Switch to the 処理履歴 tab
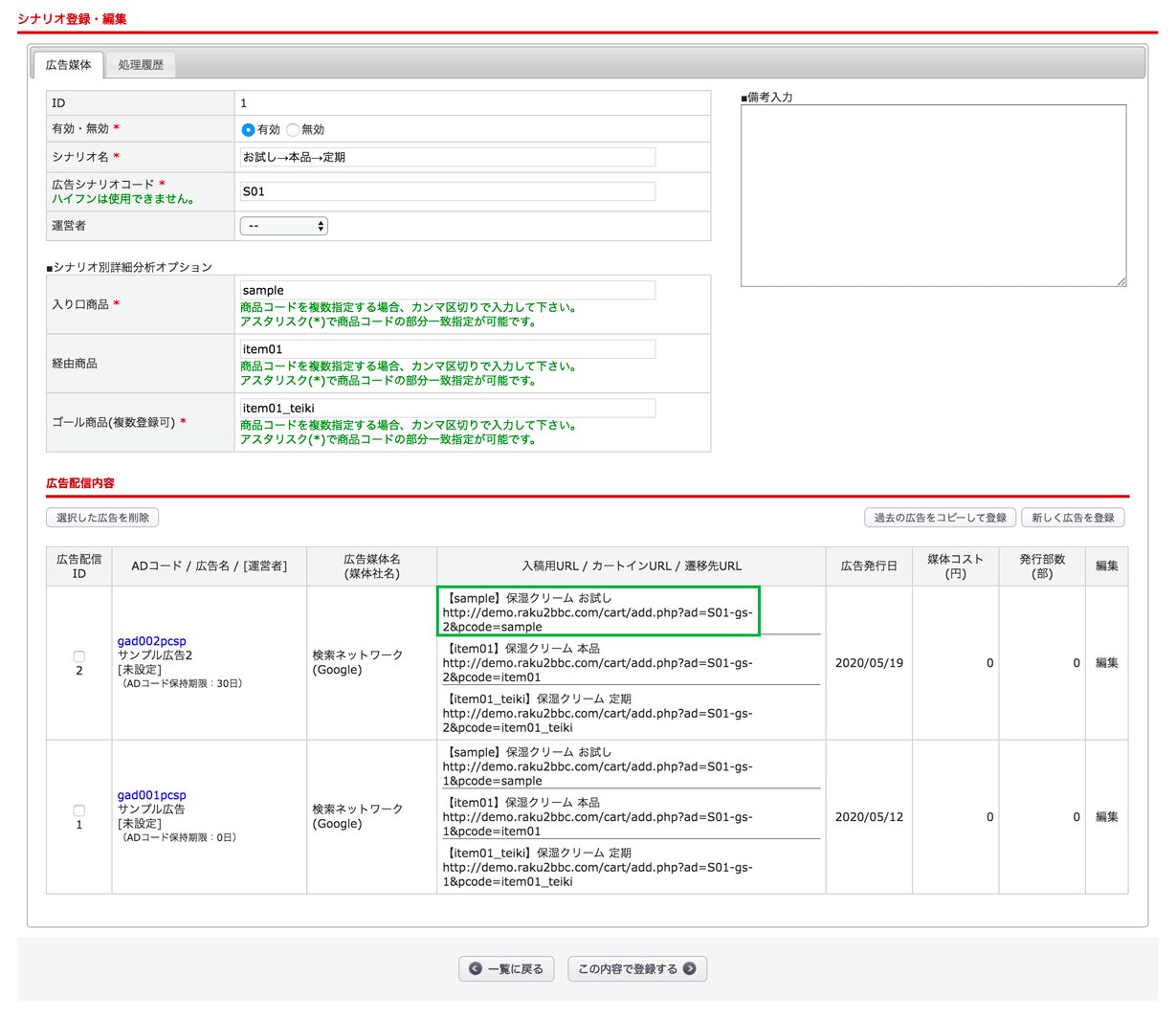This screenshot has width=1176, height=1020. tap(141, 65)
